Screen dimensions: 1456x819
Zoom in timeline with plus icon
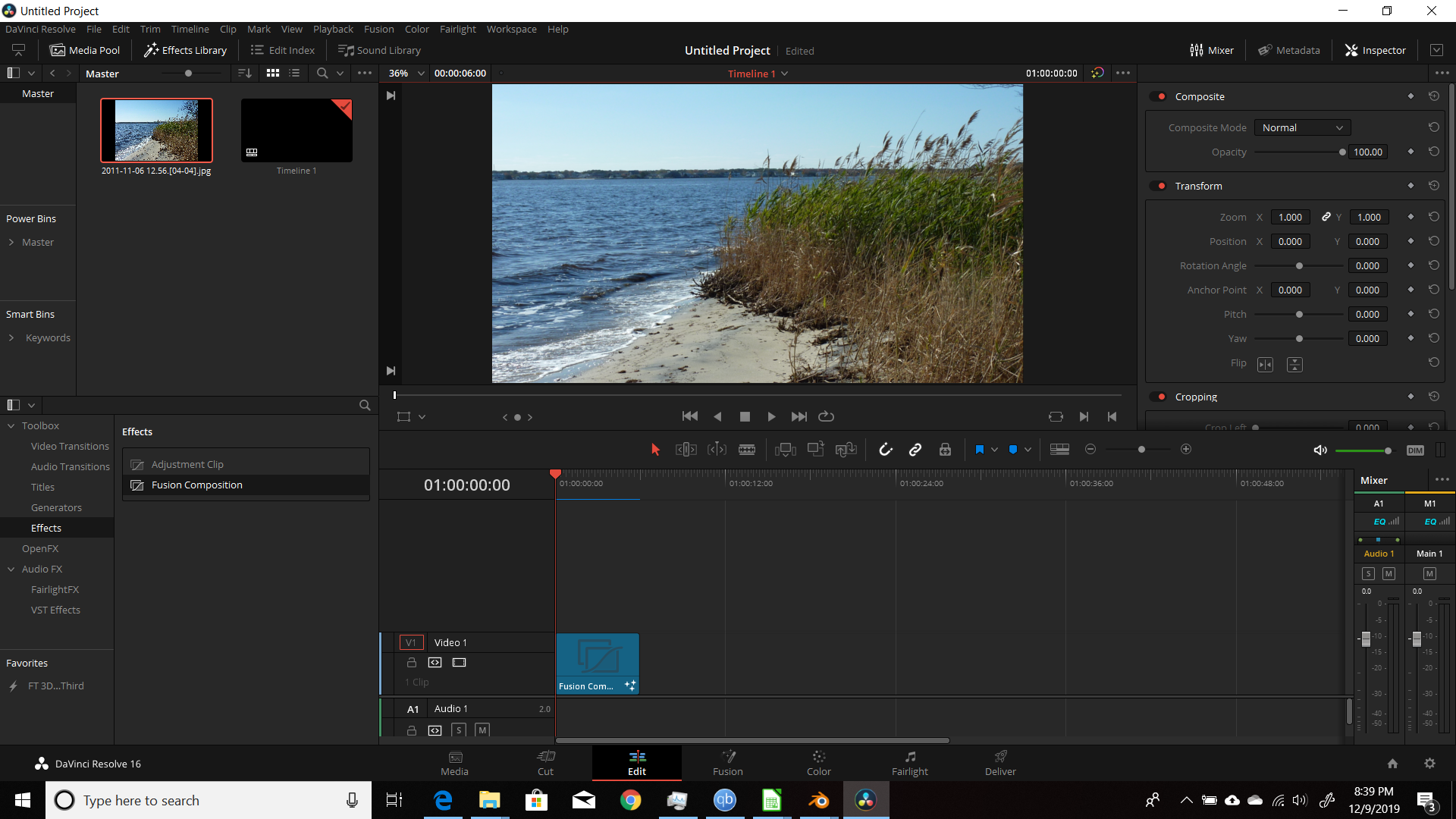(x=1186, y=450)
